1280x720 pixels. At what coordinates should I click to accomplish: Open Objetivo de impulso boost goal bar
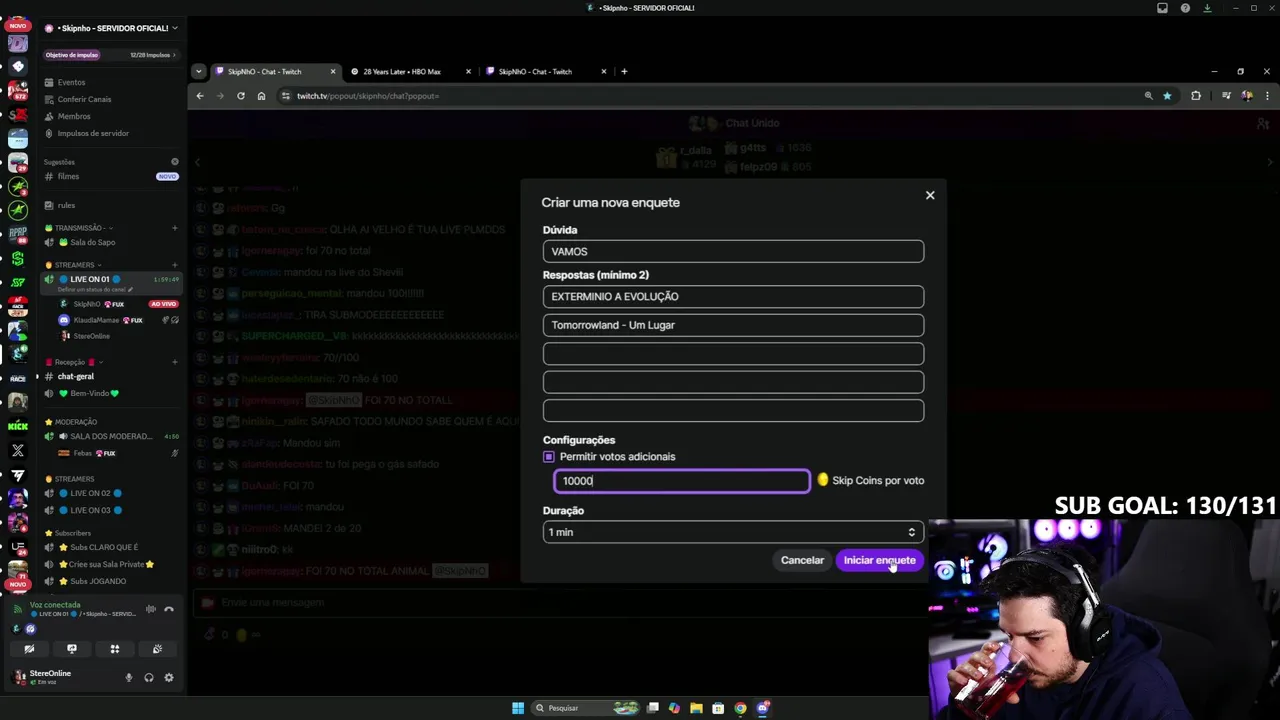click(111, 55)
